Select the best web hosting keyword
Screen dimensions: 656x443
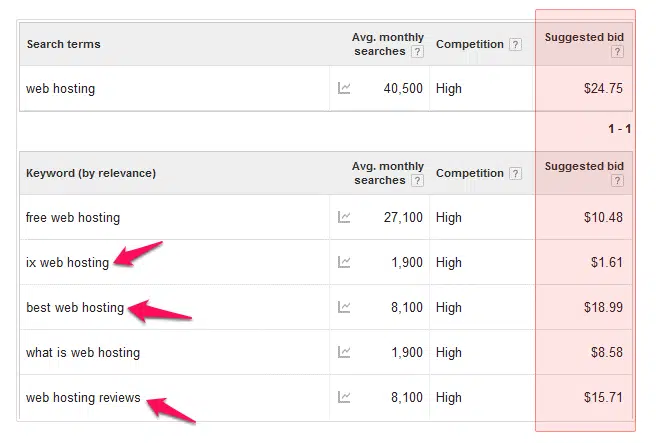[x=75, y=307]
